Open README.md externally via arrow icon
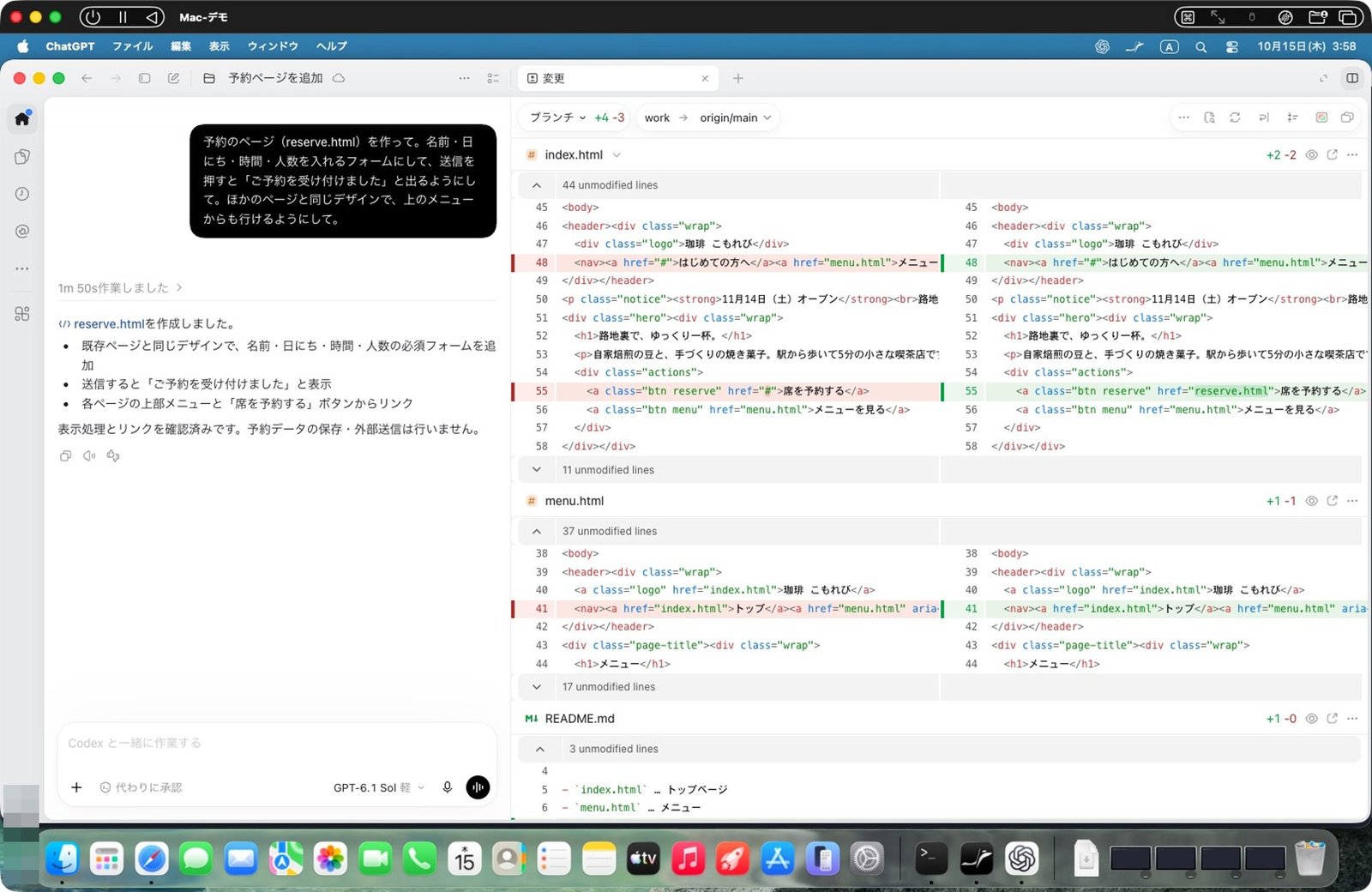Image resolution: width=1372 pixels, height=892 pixels. pyautogui.click(x=1332, y=719)
